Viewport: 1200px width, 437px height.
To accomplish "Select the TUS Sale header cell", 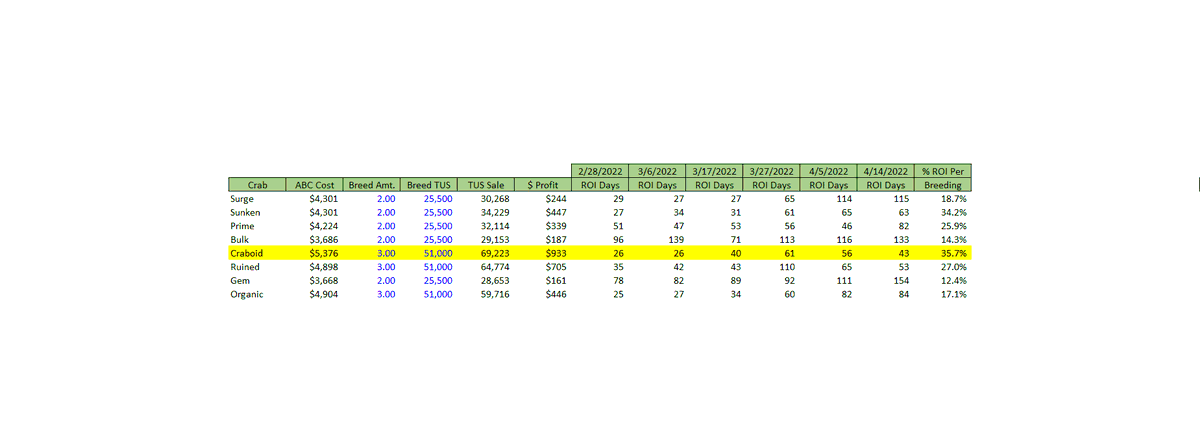I will click(x=485, y=185).
